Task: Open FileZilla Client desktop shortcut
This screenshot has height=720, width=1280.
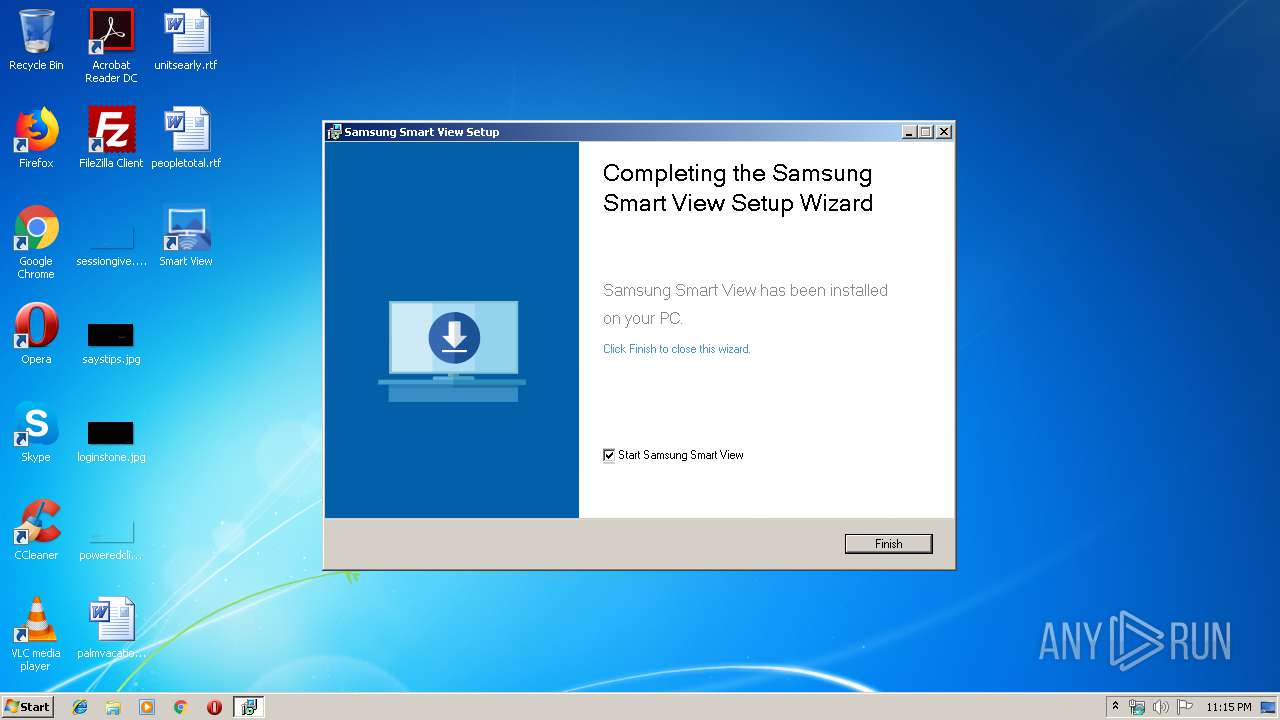Action: click(111, 138)
